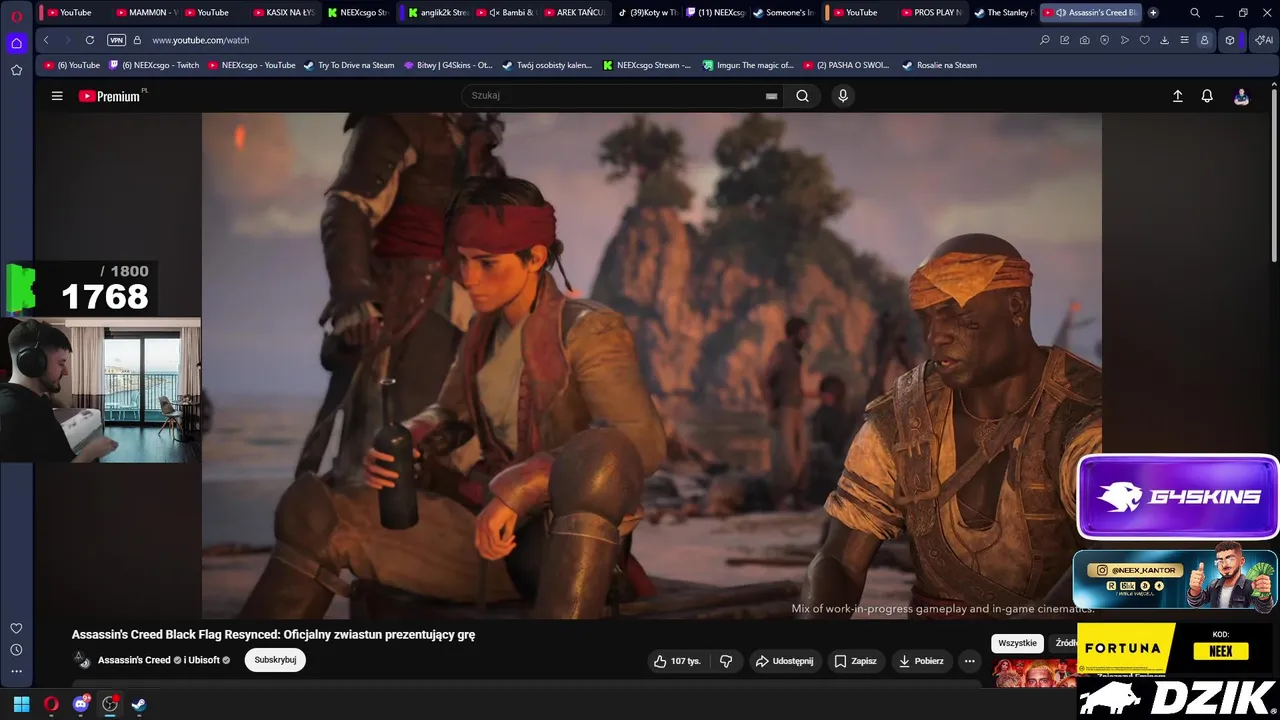The height and width of the screenshot is (720, 1280).
Task: Open Opera sidebar history clock icon
Action: [16, 650]
